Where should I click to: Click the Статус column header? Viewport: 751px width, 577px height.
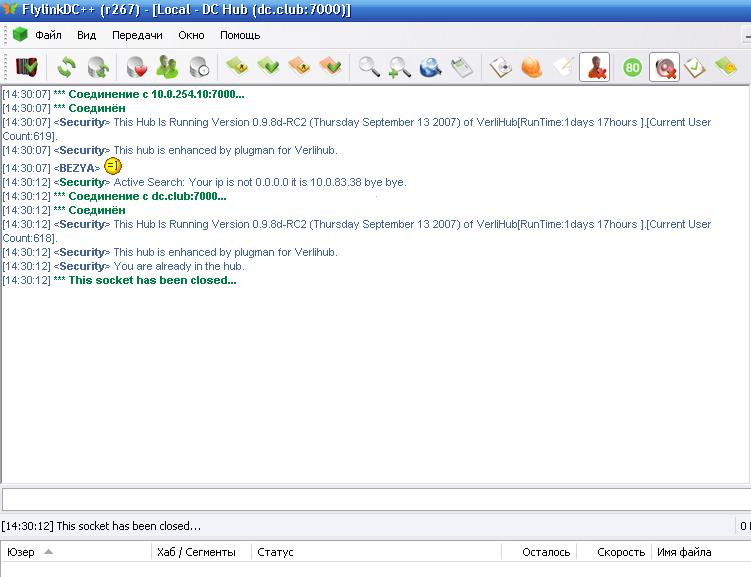275,552
